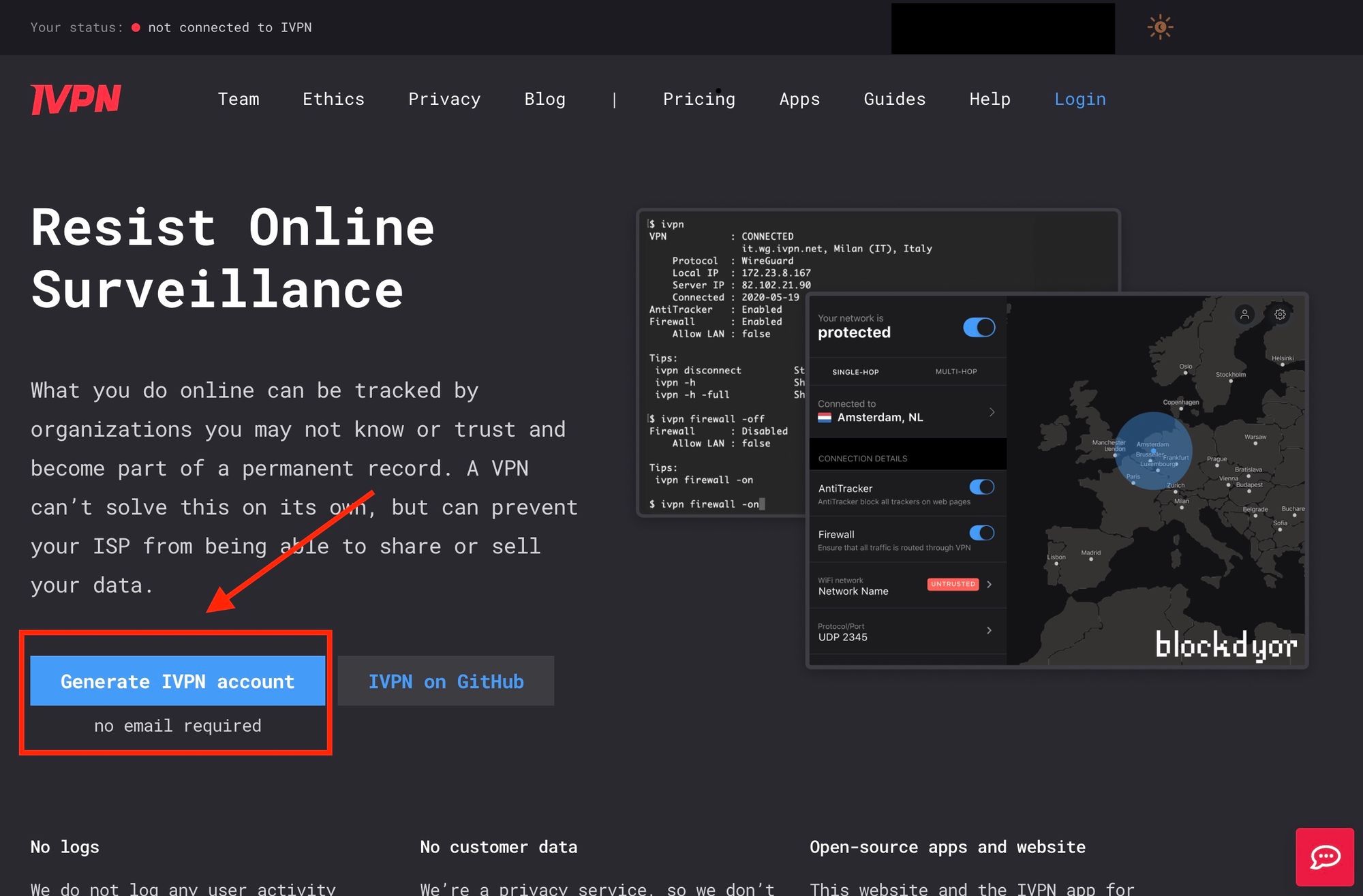
Task: Click the 'Network Name' WiFi row text
Action: [x=853, y=591]
